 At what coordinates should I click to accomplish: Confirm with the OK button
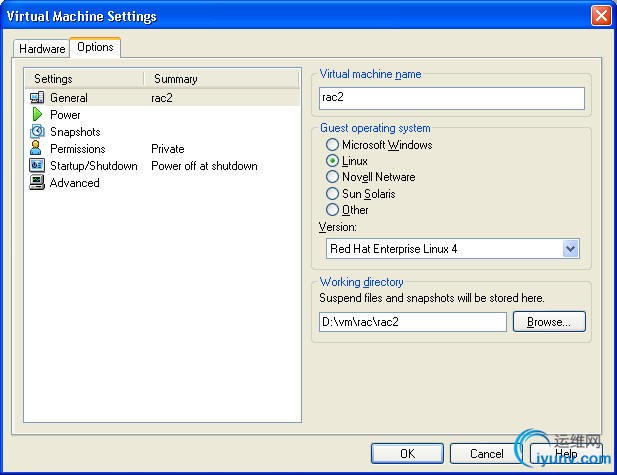click(407, 454)
